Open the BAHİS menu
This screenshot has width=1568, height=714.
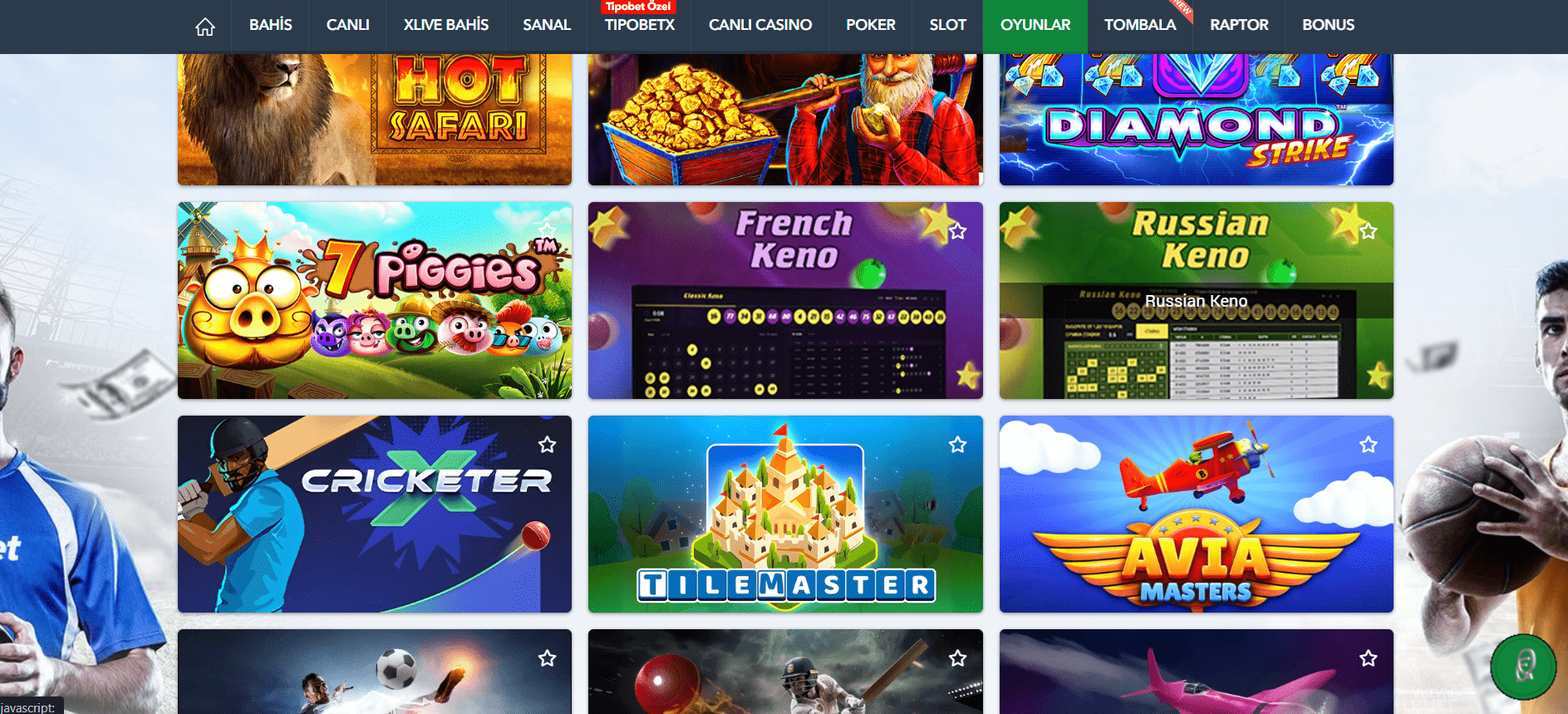click(270, 25)
